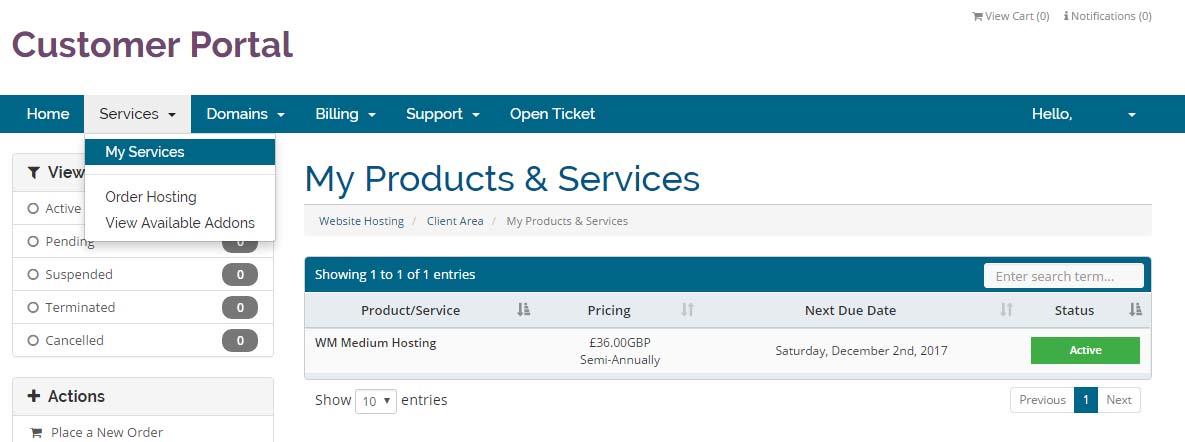Screen dimensions: 1185x442
Task: Select the Cancelled filter radio button
Action: 34,341
